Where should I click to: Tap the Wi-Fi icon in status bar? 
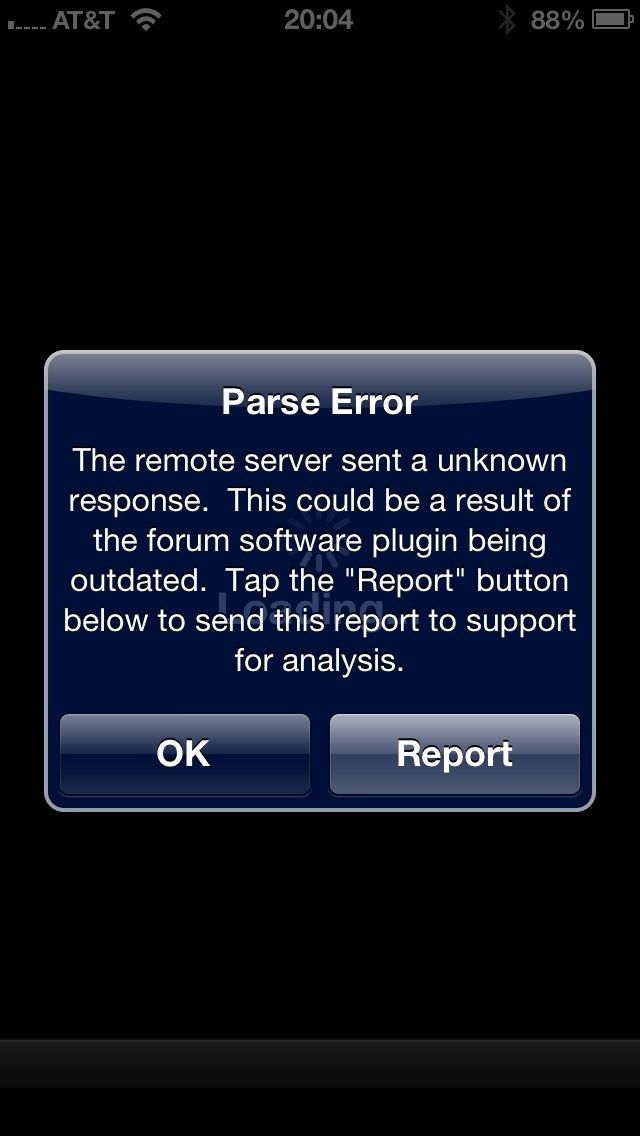click(x=146, y=20)
